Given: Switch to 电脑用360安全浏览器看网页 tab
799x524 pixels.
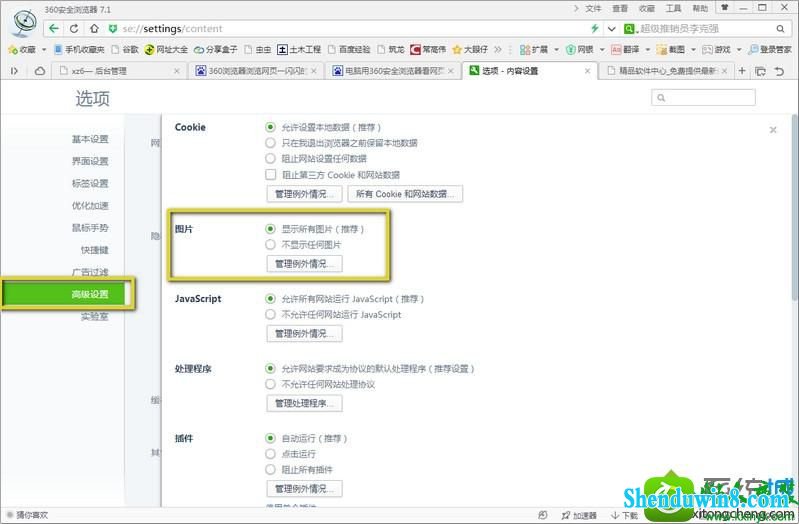Looking at the screenshot, I should (x=392, y=71).
